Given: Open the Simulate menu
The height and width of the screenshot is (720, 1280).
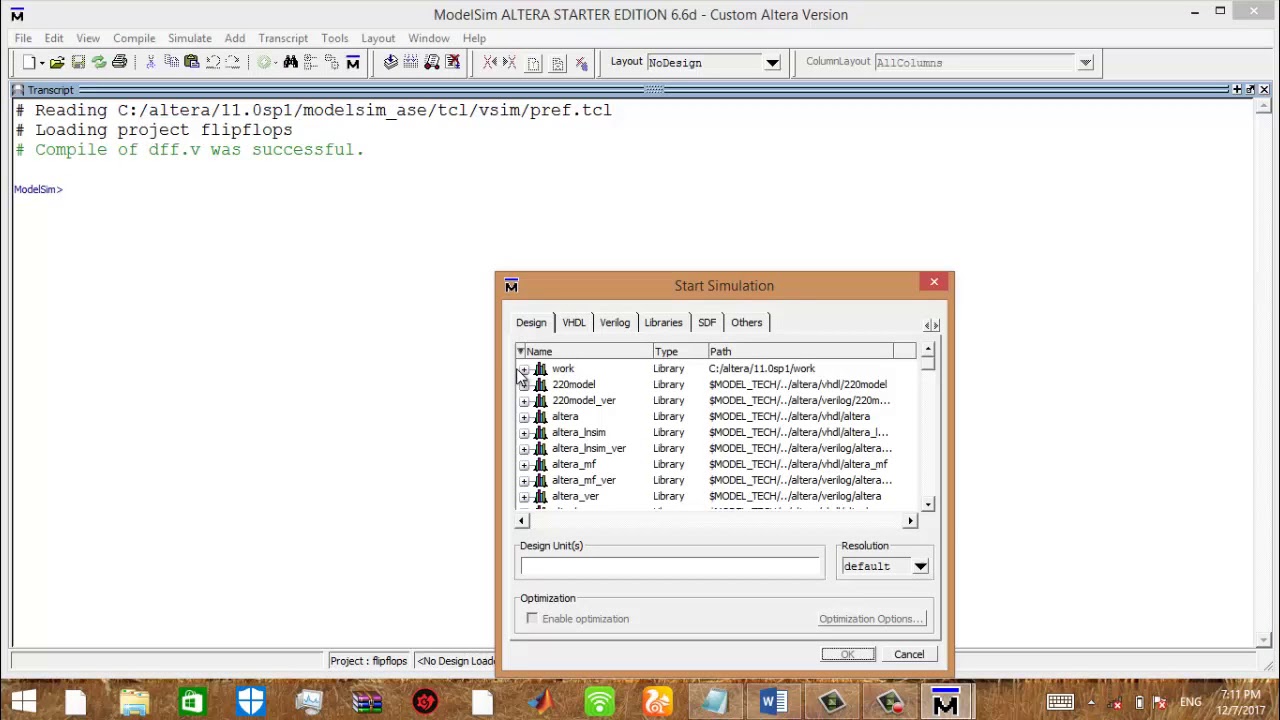Looking at the screenshot, I should coord(189,38).
